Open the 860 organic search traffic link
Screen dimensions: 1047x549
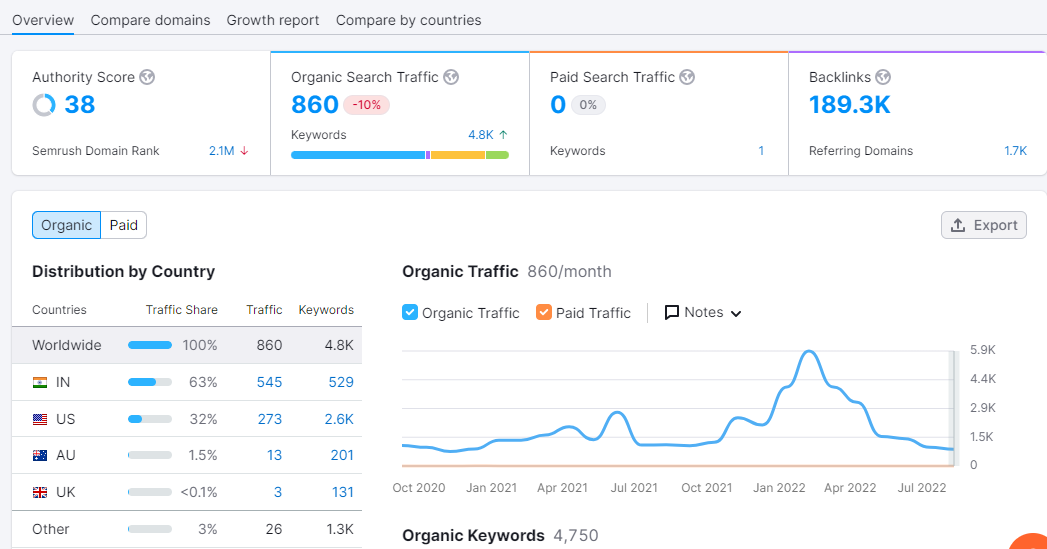315,105
